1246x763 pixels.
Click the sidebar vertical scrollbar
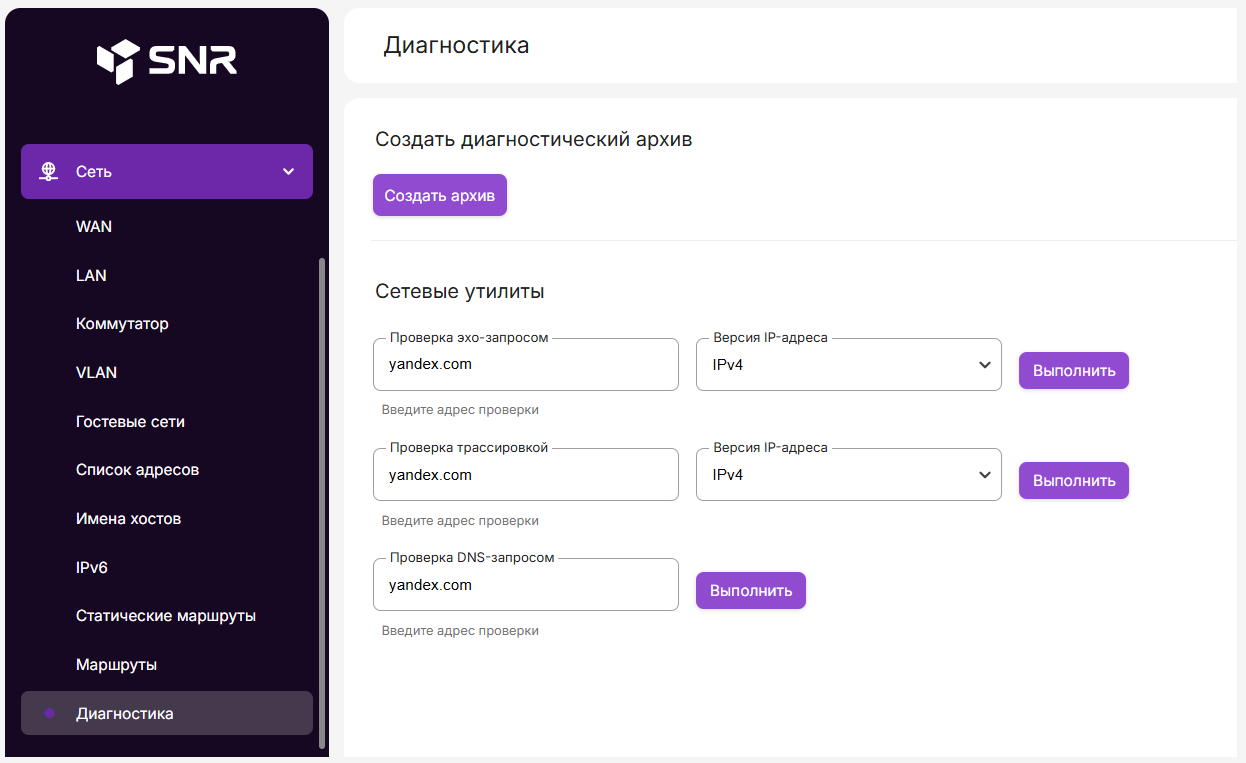(321, 500)
